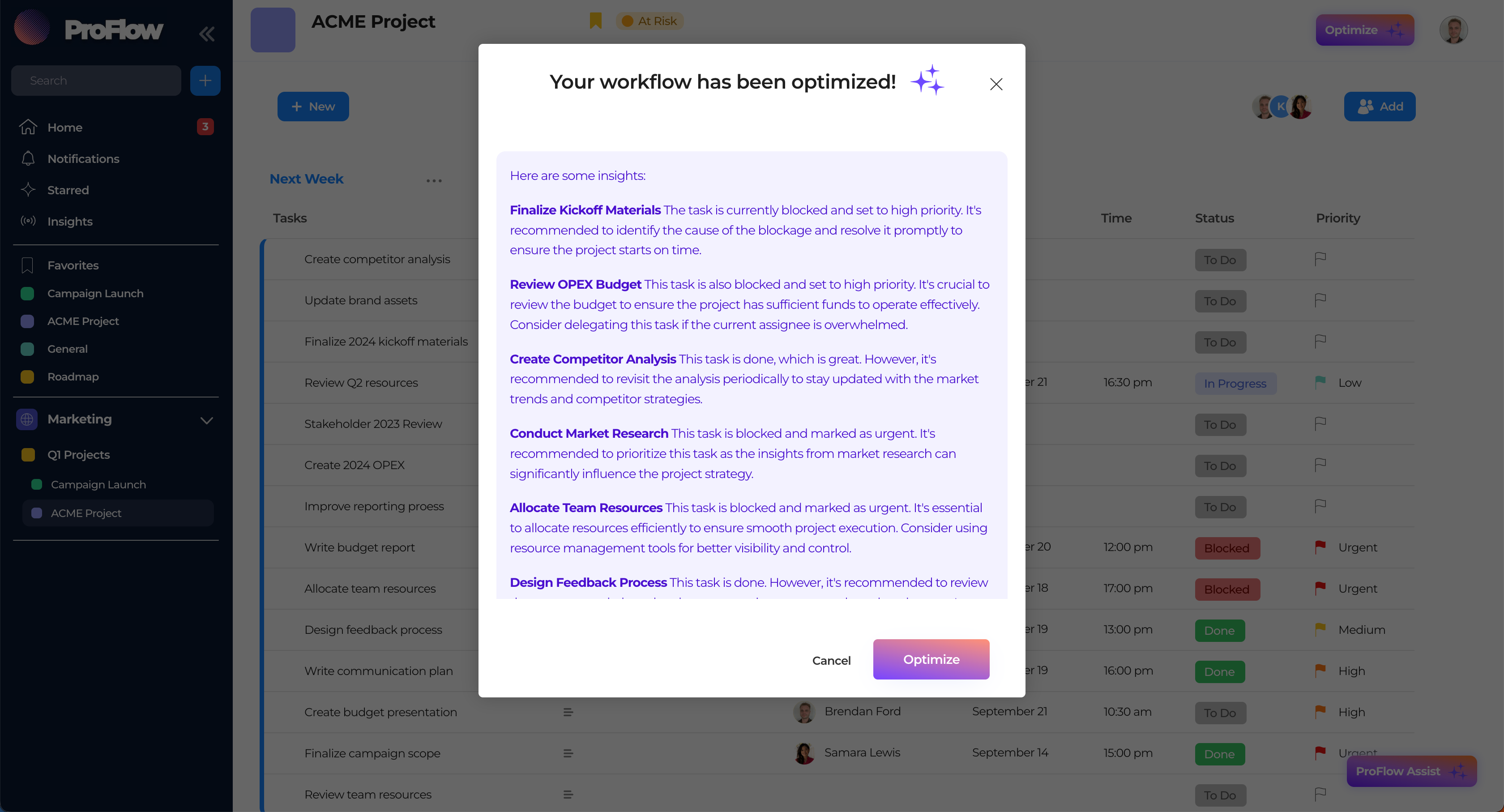Viewport: 1504px width, 812px height.
Task: Click the Favorites bookmark icon
Action: point(27,265)
